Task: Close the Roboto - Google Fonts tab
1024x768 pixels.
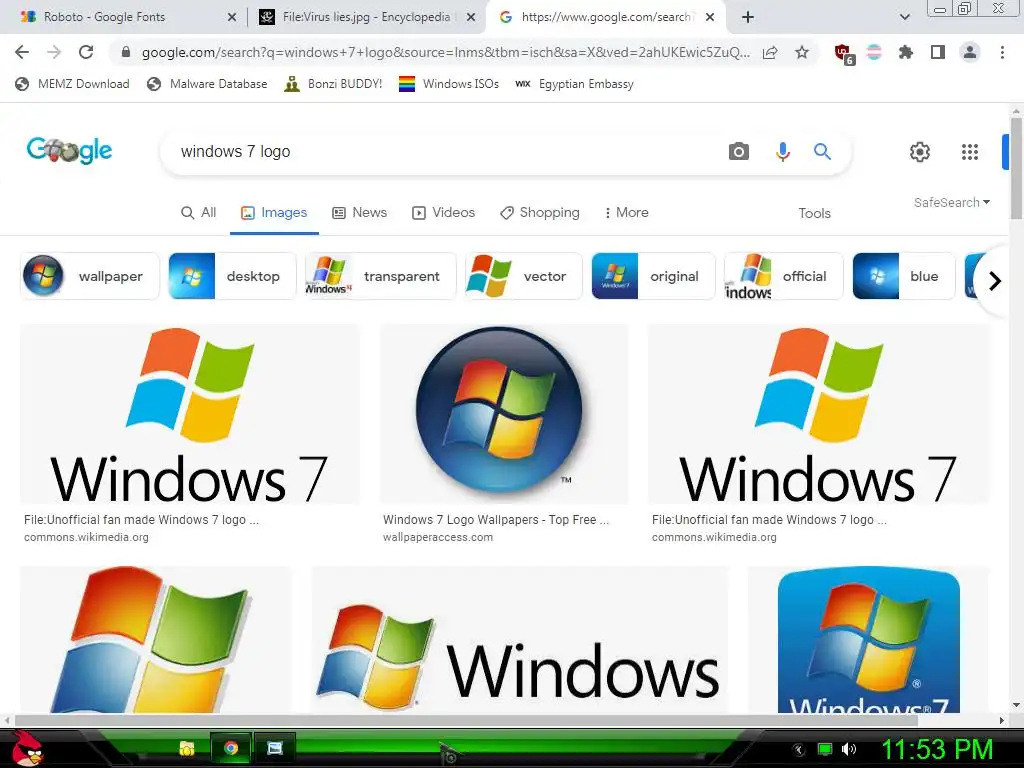Action: [232, 17]
